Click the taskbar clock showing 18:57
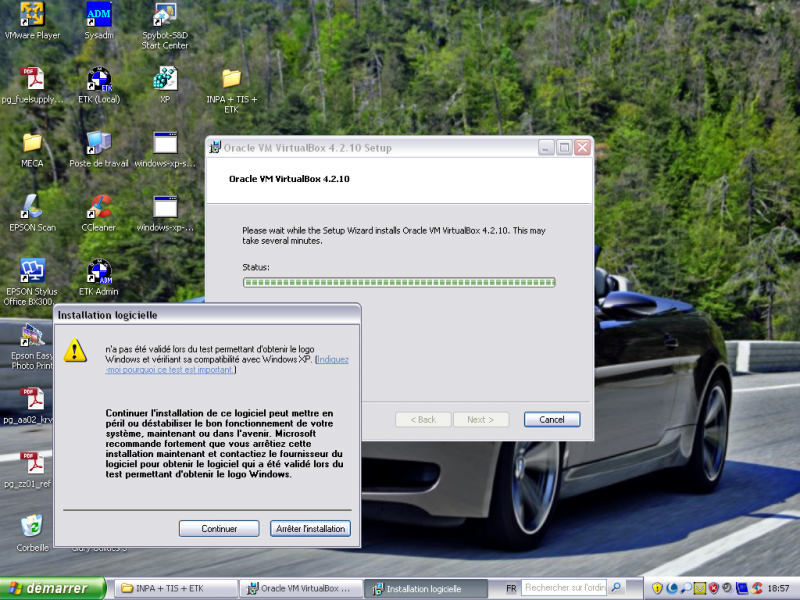The height and width of the screenshot is (600, 800). 778,588
